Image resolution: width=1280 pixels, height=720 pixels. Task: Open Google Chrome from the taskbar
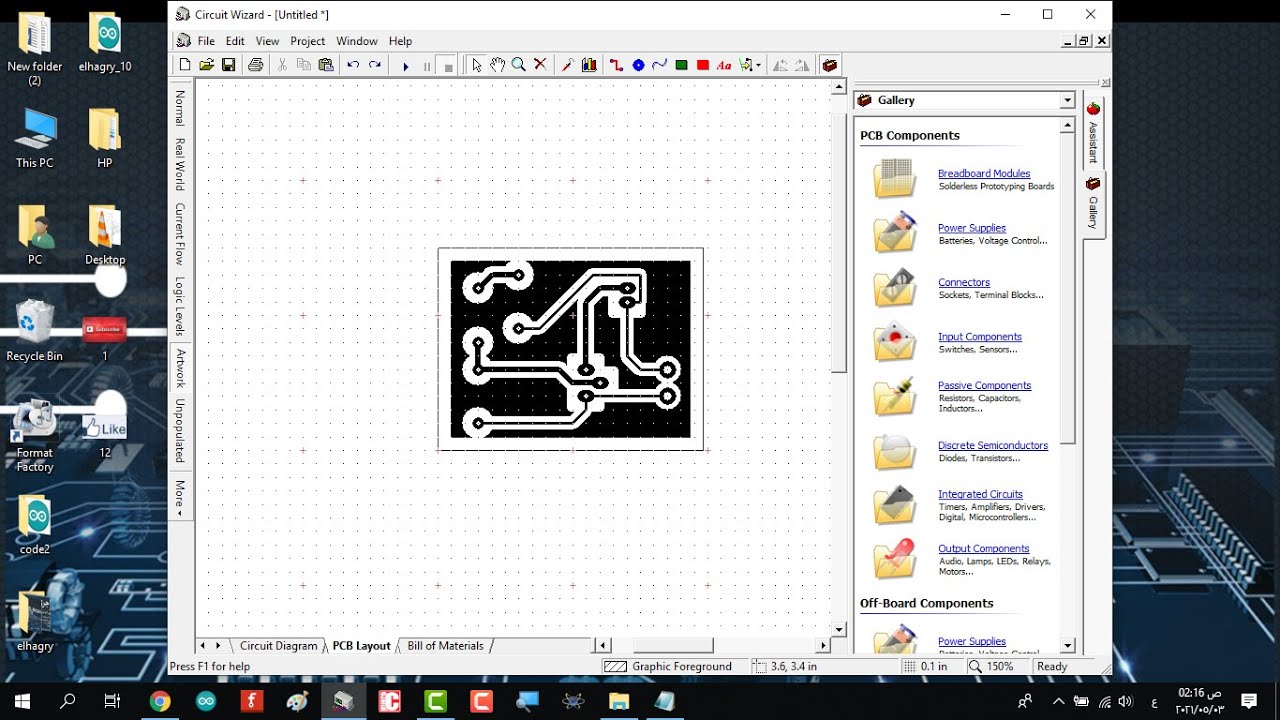[160, 701]
